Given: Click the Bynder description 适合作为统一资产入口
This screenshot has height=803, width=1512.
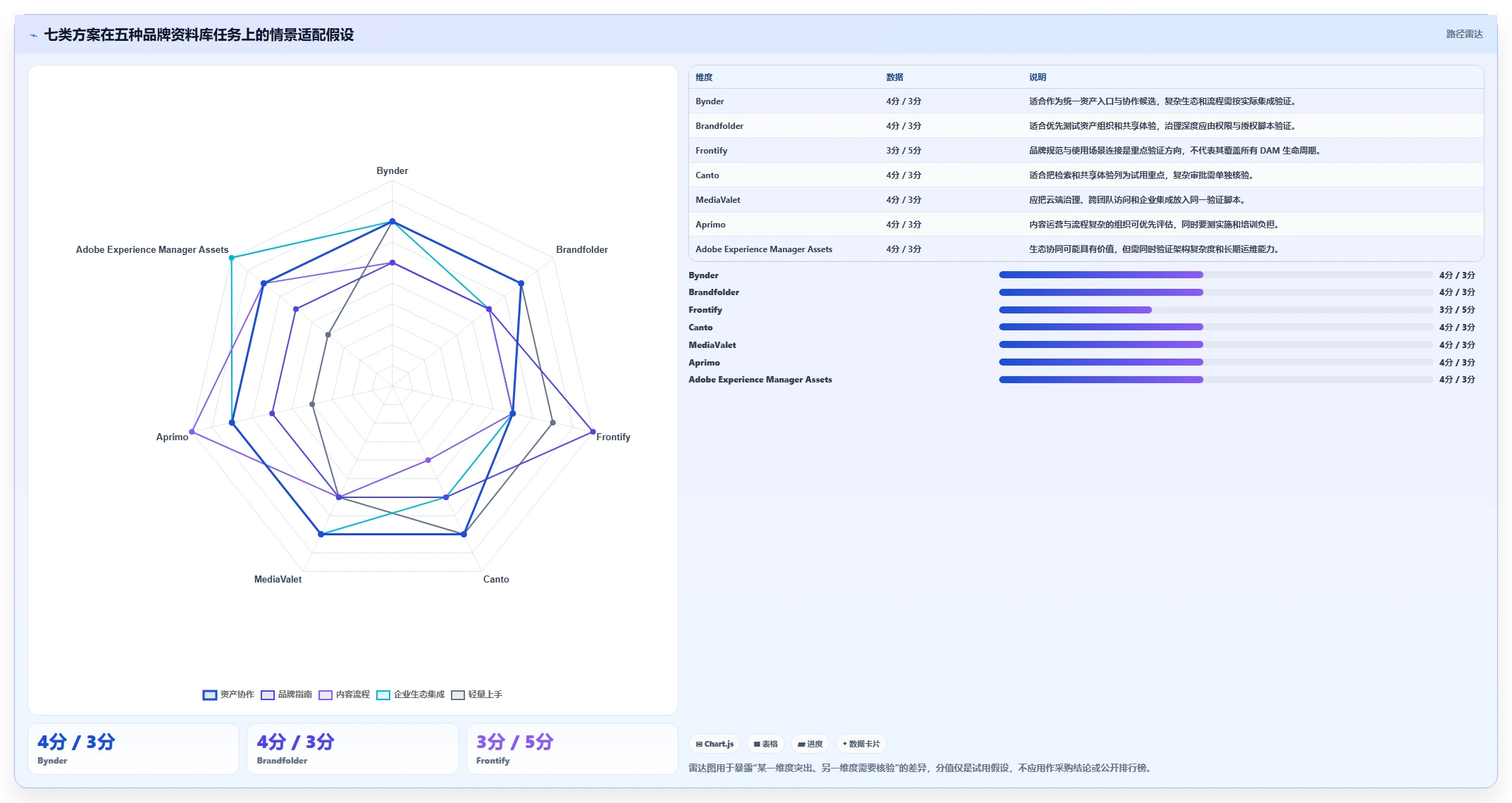Looking at the screenshot, I should (x=1162, y=101).
